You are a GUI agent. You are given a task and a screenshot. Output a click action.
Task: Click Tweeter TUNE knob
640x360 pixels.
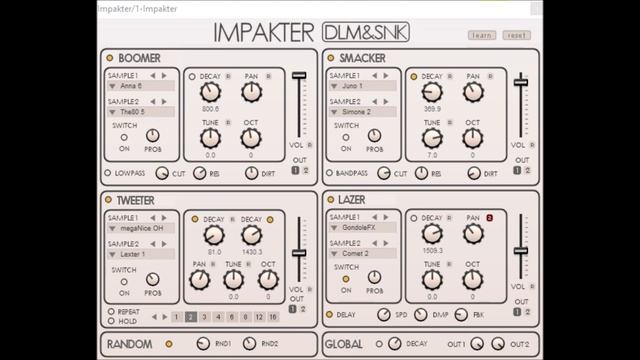[x=233, y=280]
